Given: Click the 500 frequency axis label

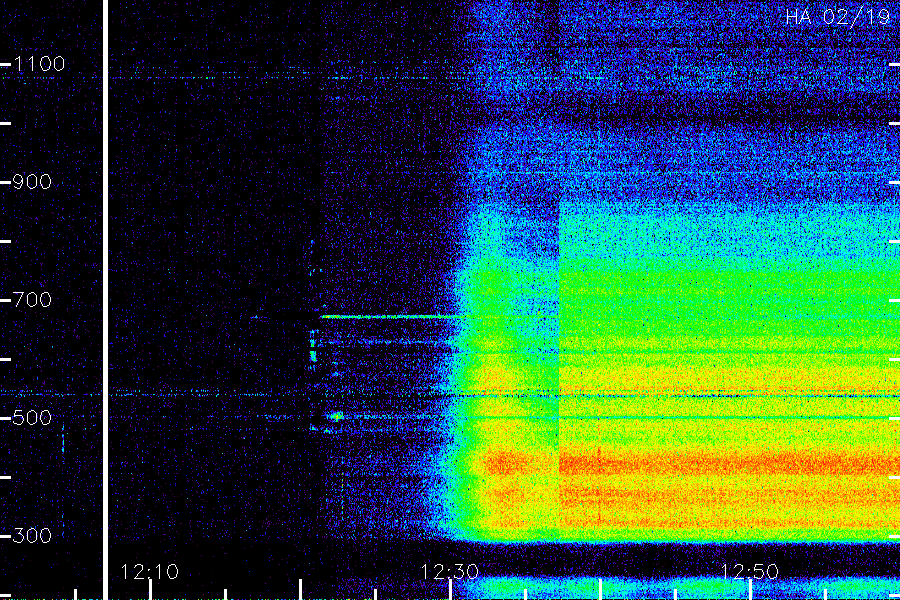Looking at the screenshot, I should 32,417.
